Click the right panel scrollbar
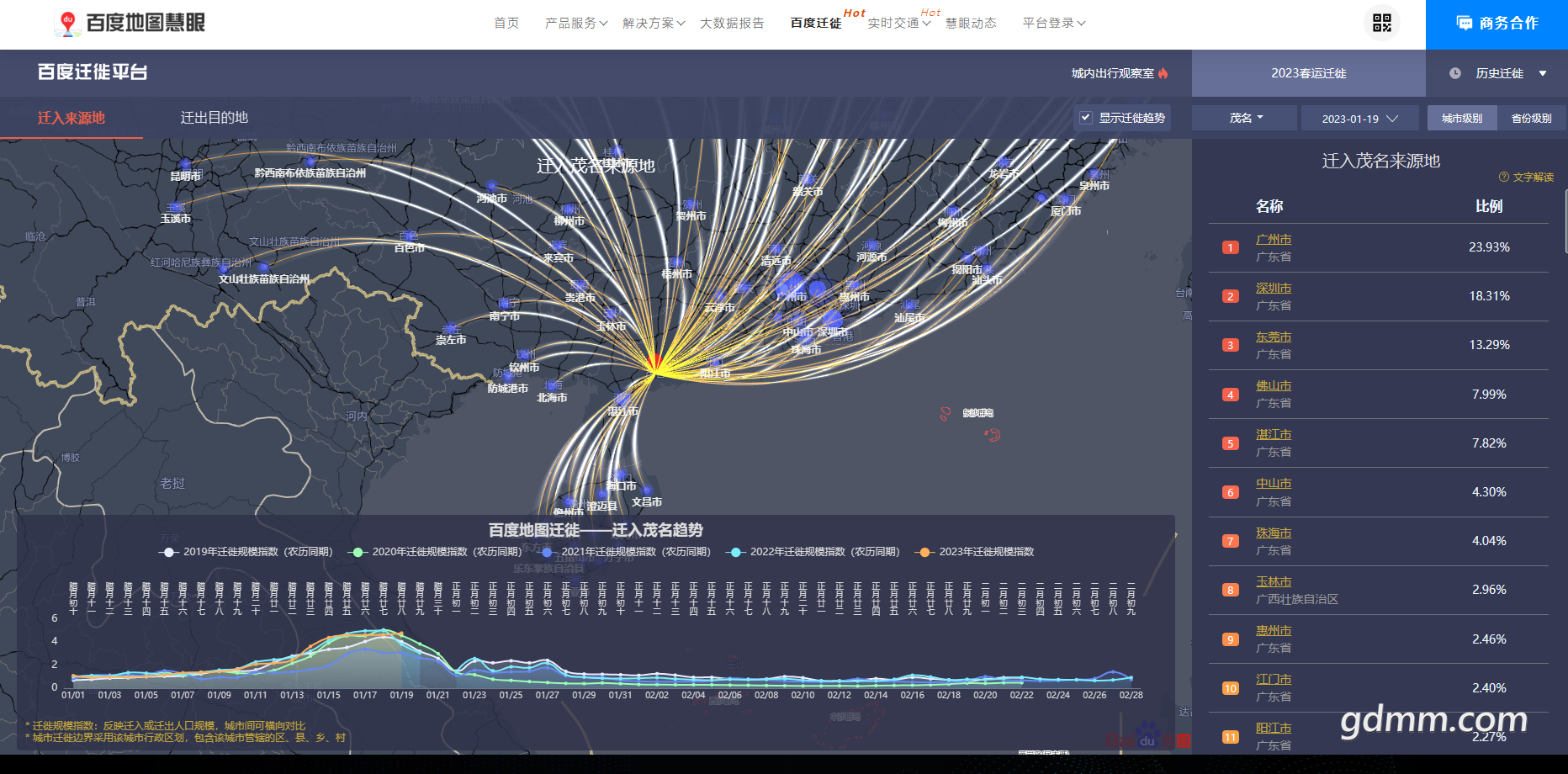Image resolution: width=1568 pixels, height=774 pixels. point(1565,220)
